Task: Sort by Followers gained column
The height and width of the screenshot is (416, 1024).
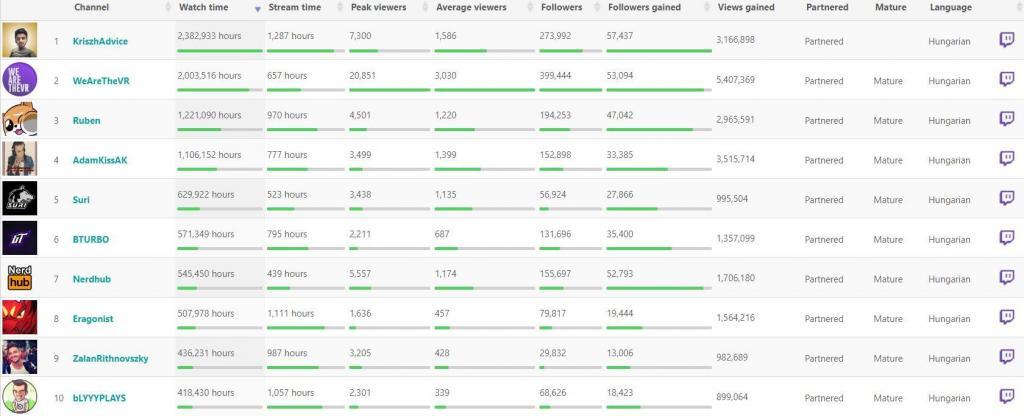Action: coord(644,8)
